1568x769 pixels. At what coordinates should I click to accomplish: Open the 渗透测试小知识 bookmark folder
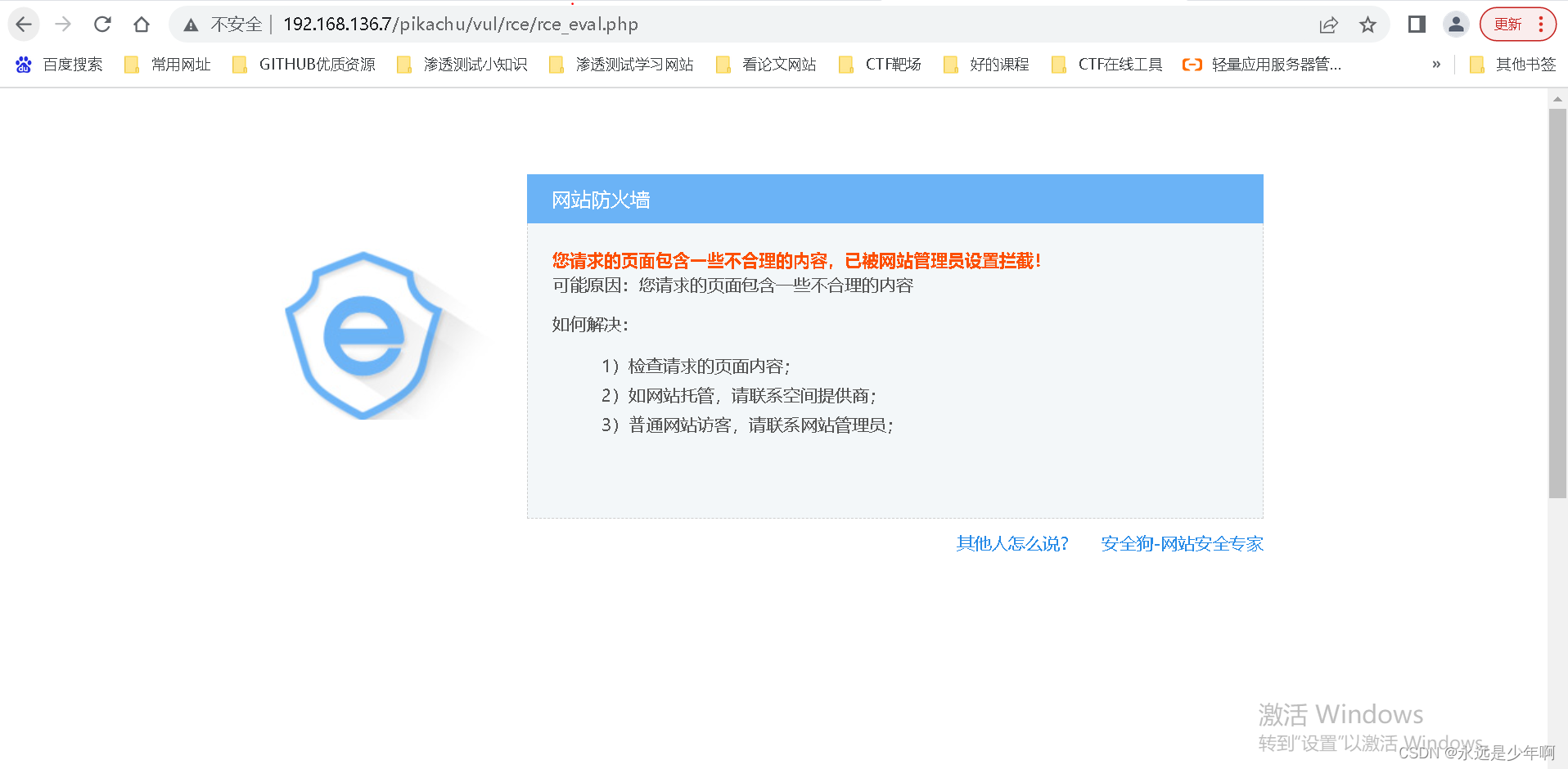click(x=462, y=65)
